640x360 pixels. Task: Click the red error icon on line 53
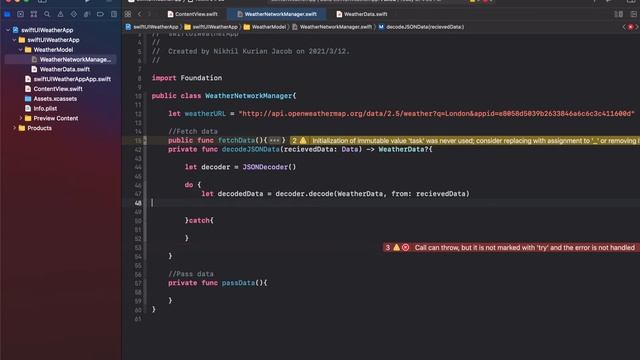[405, 247]
